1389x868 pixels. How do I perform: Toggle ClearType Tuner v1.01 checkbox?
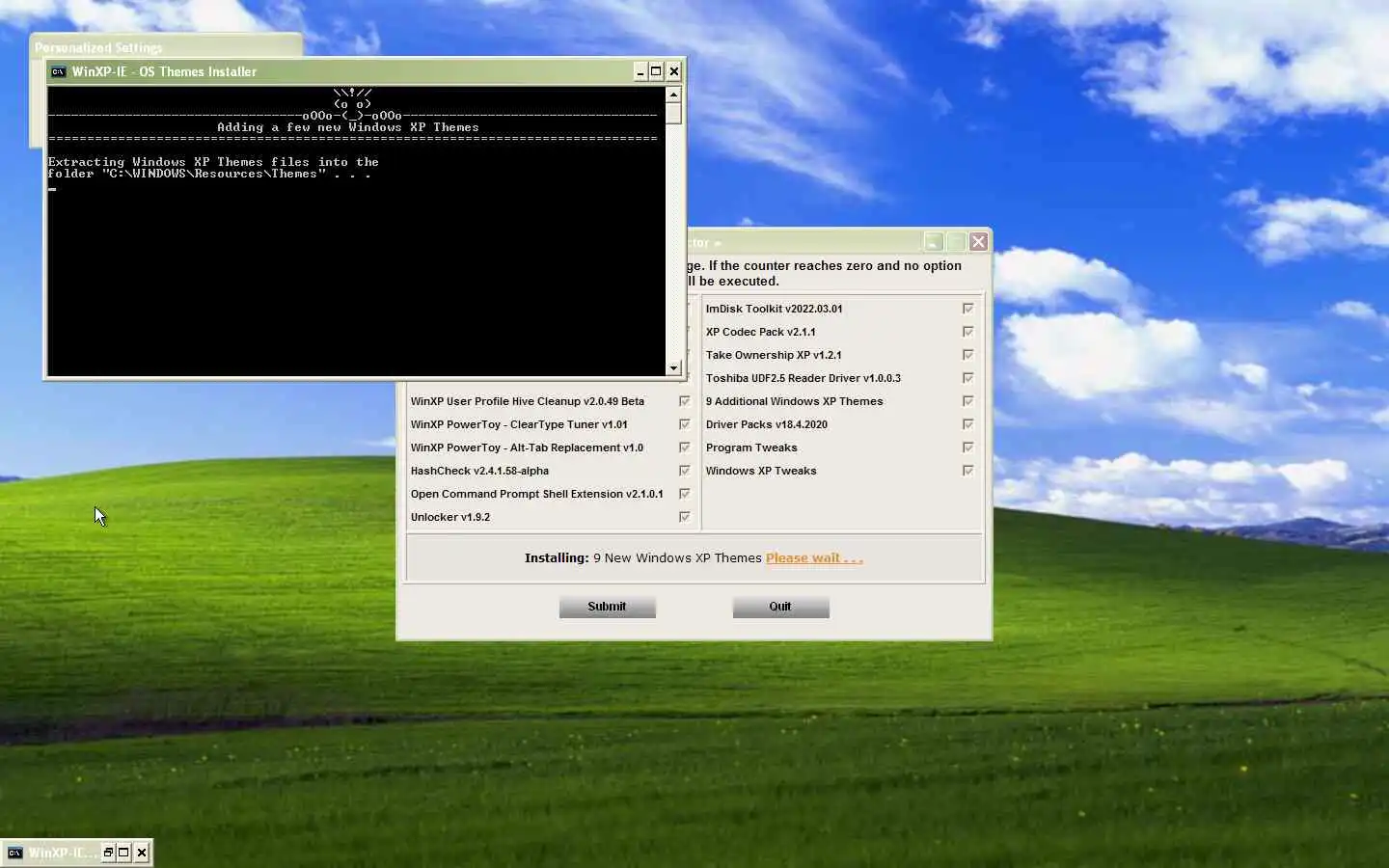[x=684, y=424]
